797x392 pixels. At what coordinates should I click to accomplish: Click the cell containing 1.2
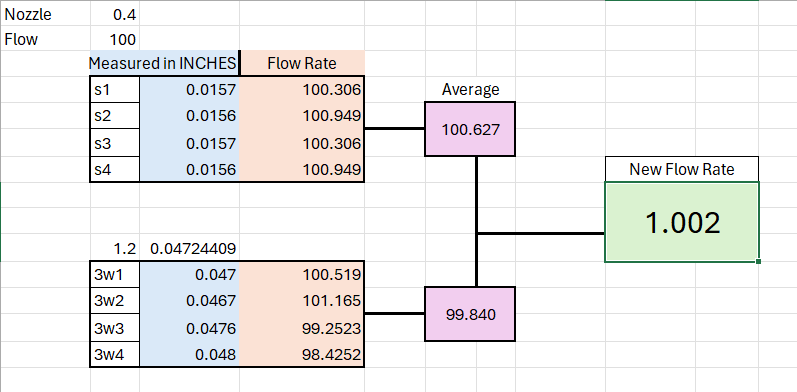[x=115, y=249]
